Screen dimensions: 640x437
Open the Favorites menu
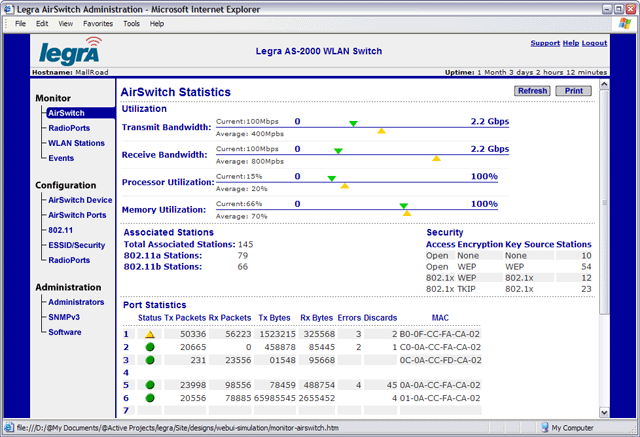coord(98,24)
